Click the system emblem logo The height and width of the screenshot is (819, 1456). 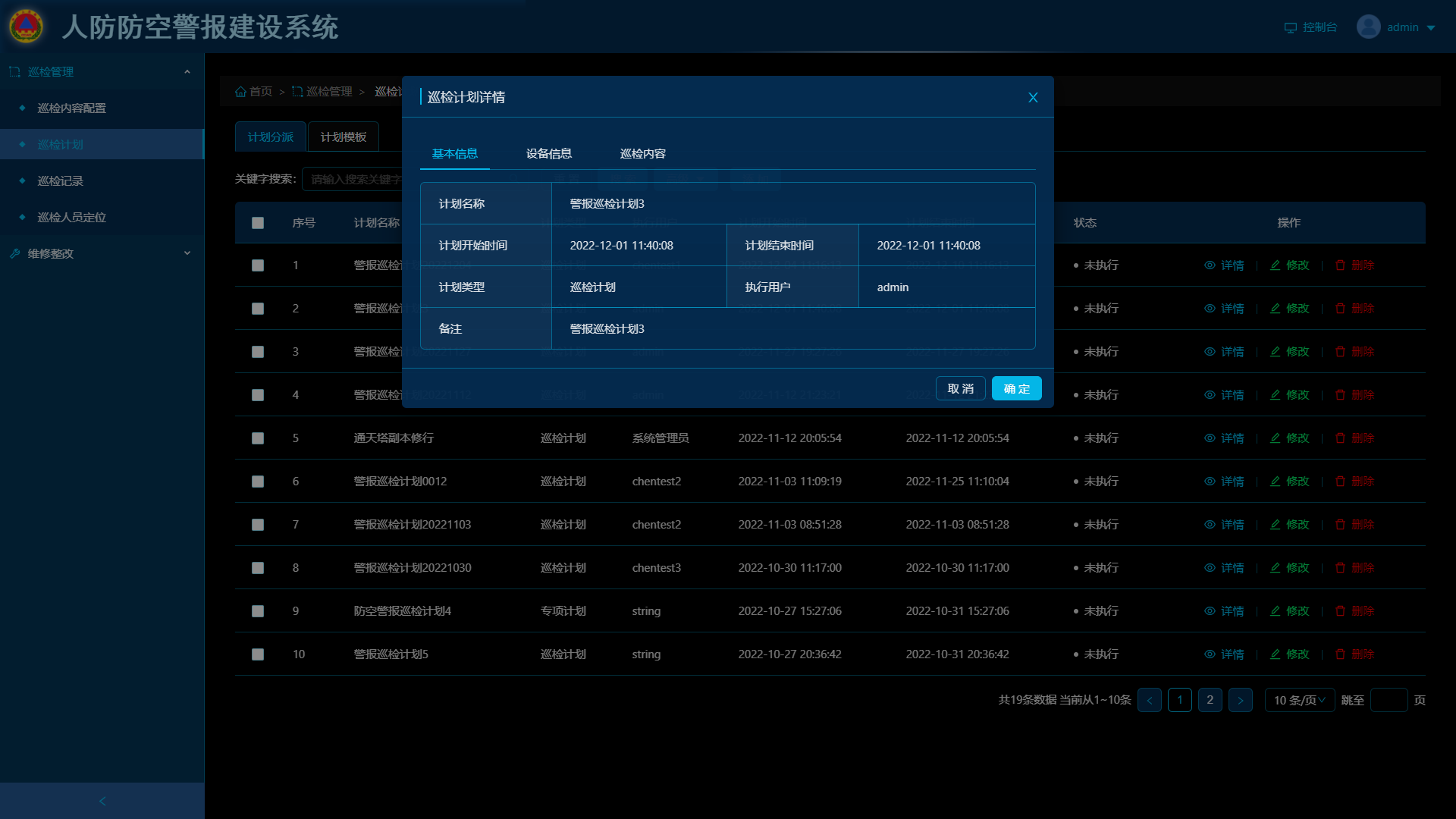26,27
